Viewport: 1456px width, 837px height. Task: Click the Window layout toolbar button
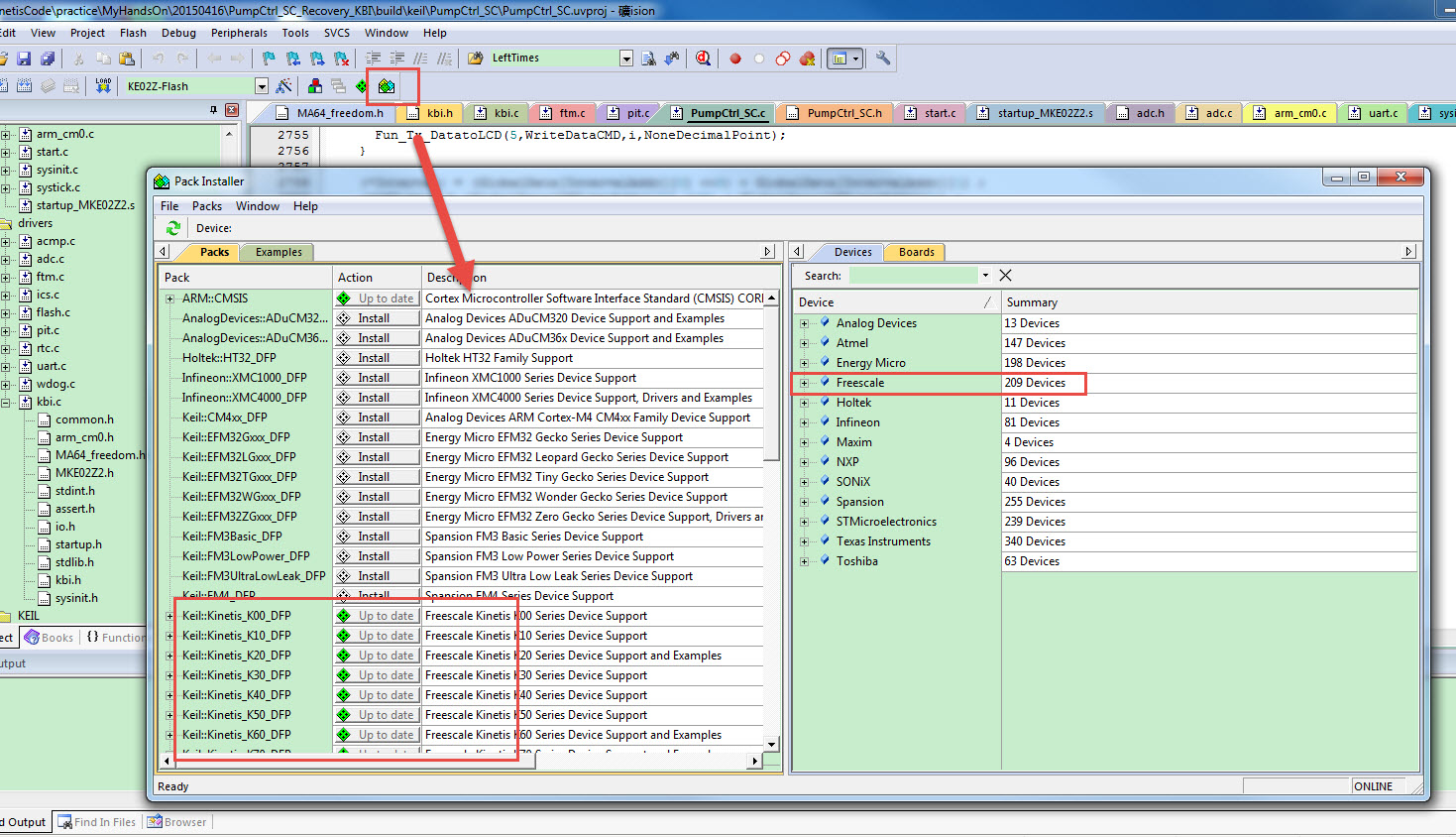(x=844, y=59)
